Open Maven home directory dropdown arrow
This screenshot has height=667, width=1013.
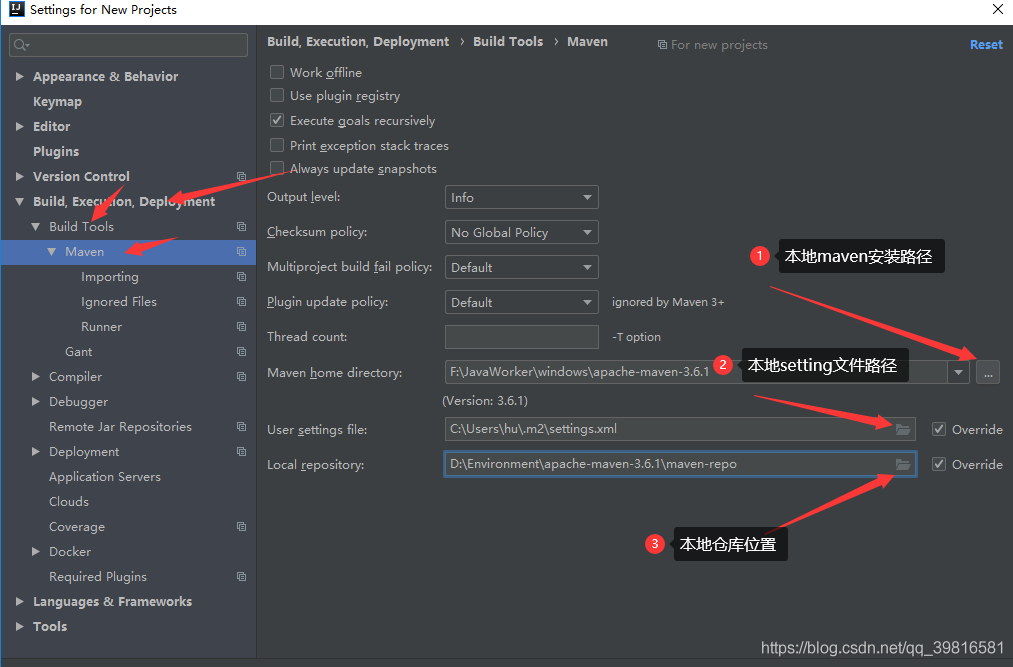click(x=959, y=372)
